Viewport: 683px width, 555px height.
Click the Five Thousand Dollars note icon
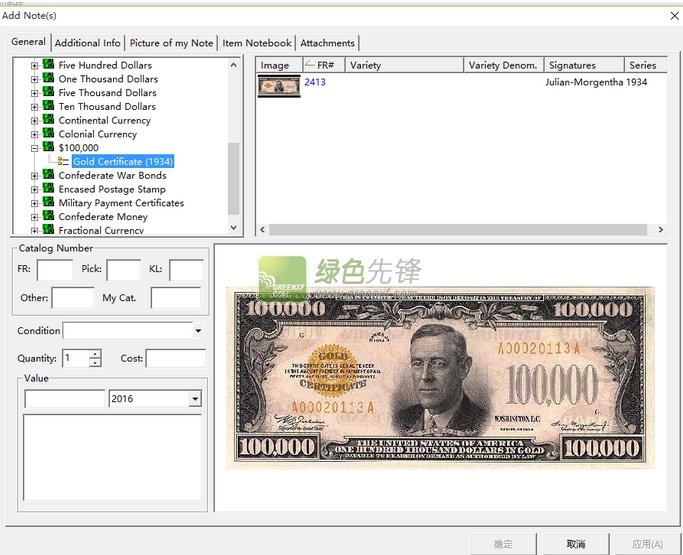[48, 92]
